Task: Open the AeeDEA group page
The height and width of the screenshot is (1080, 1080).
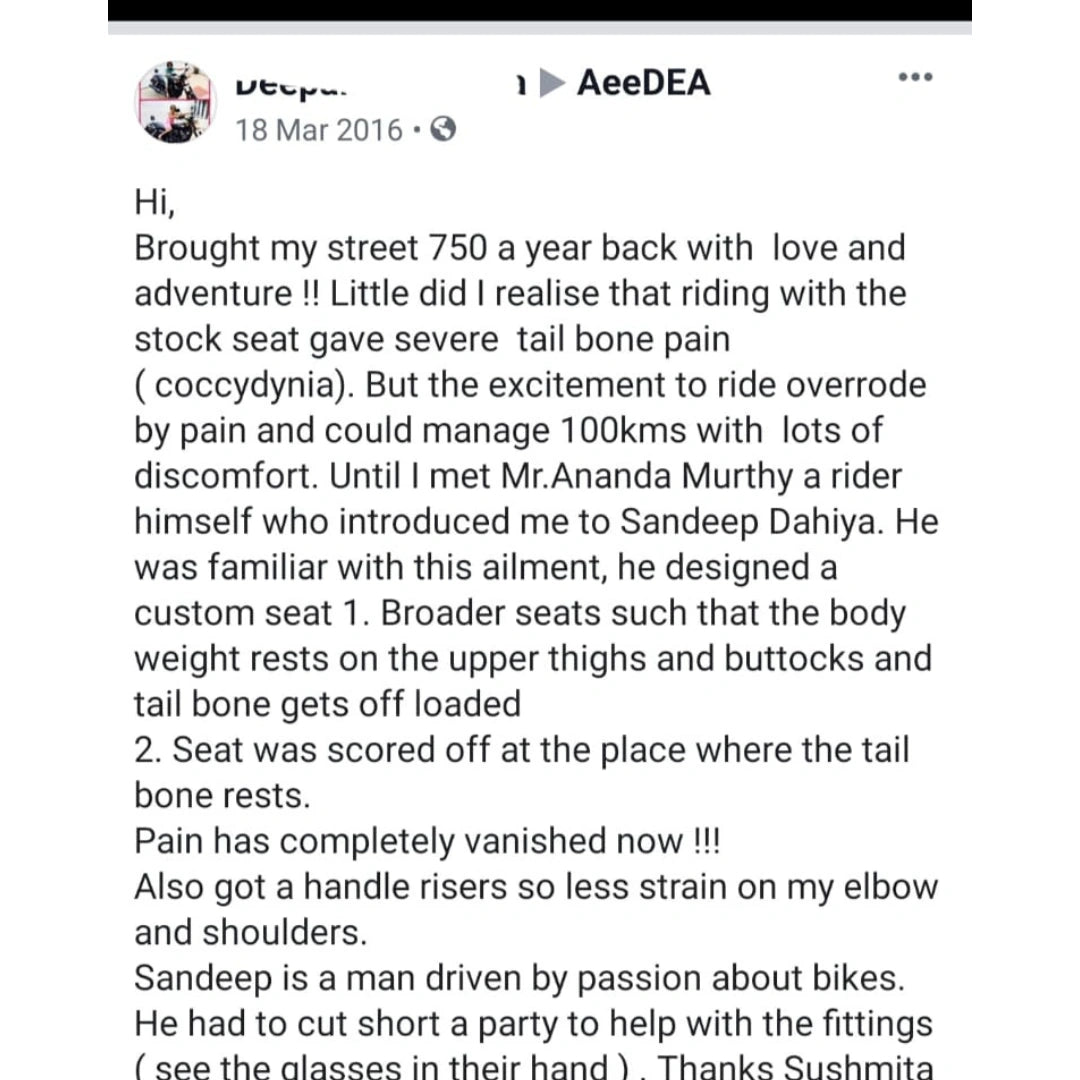Action: pyautogui.click(x=644, y=83)
